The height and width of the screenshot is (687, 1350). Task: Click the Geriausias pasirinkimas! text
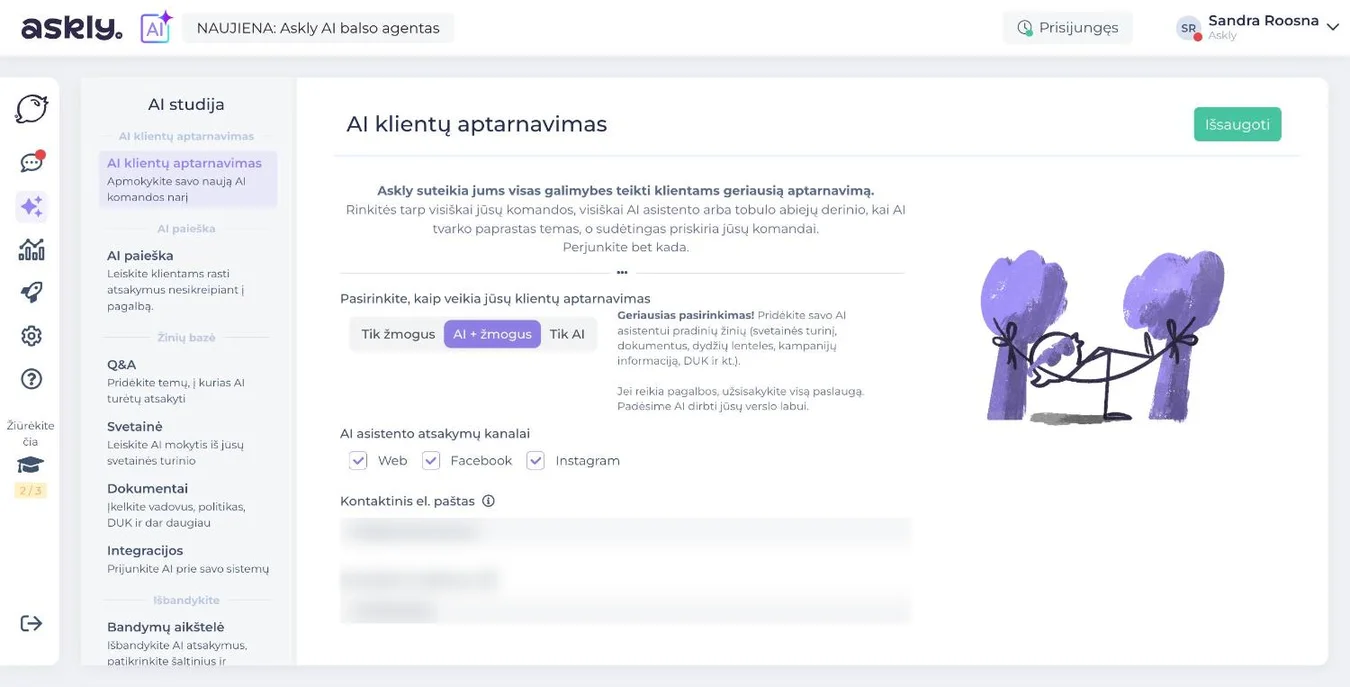(x=686, y=314)
